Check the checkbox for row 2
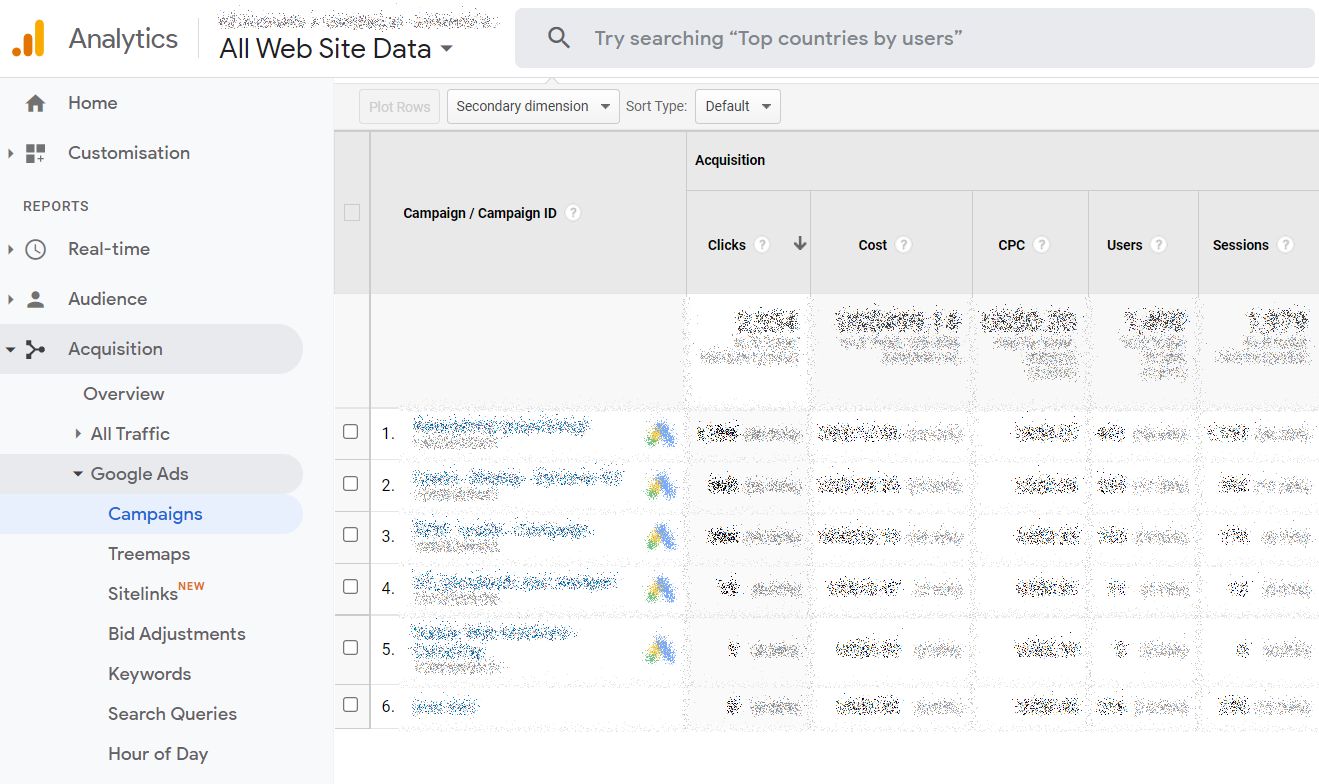Image resolution: width=1319 pixels, height=784 pixels. click(x=352, y=484)
